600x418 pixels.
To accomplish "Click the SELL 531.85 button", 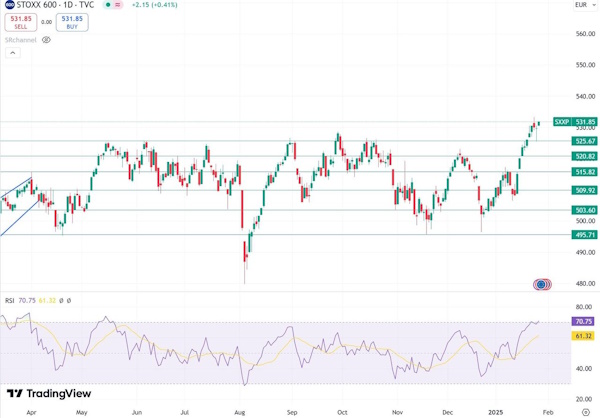I will click(21, 22).
